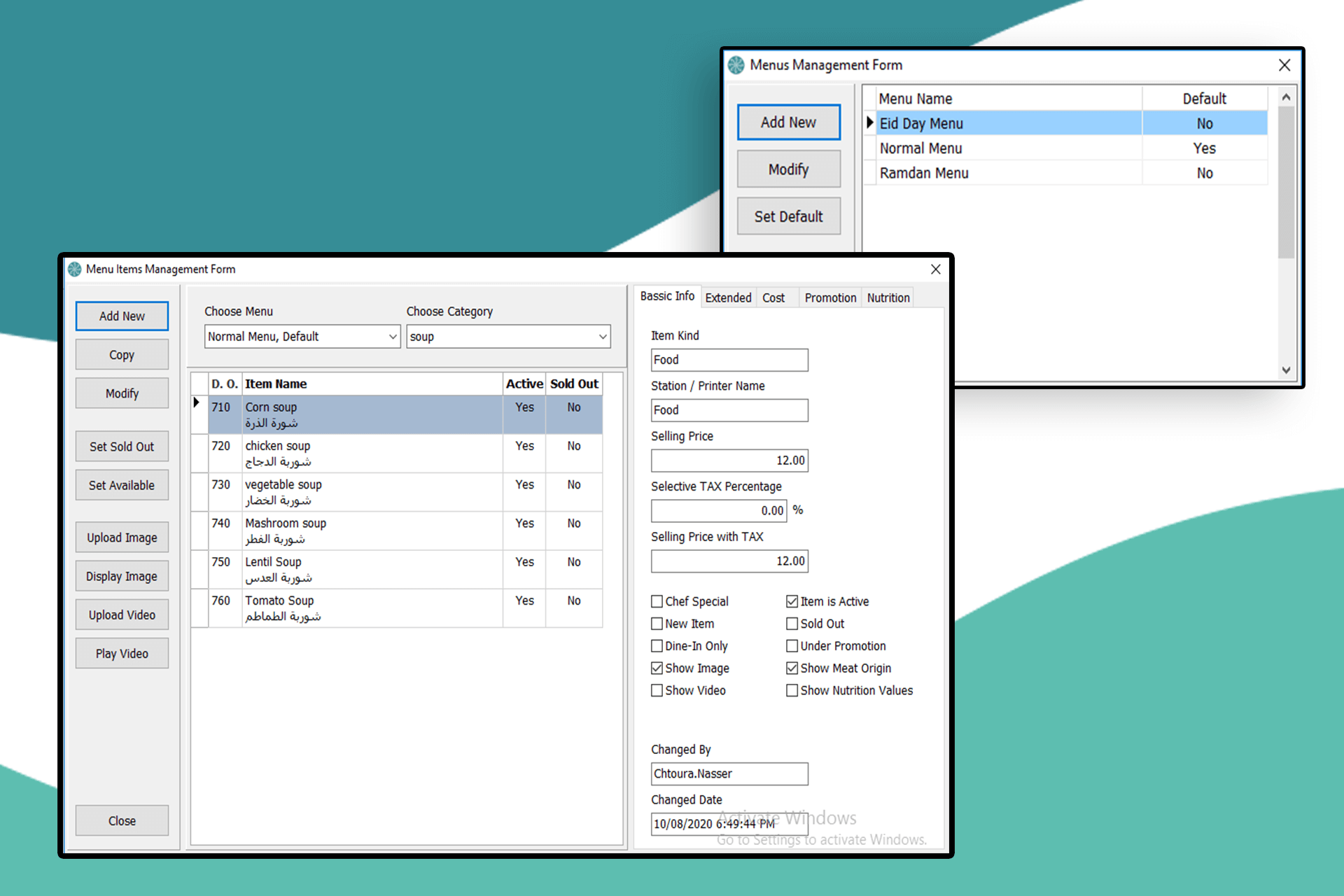Click Set Sold Out
Viewport: 1344px width, 896px height.
tap(121, 446)
